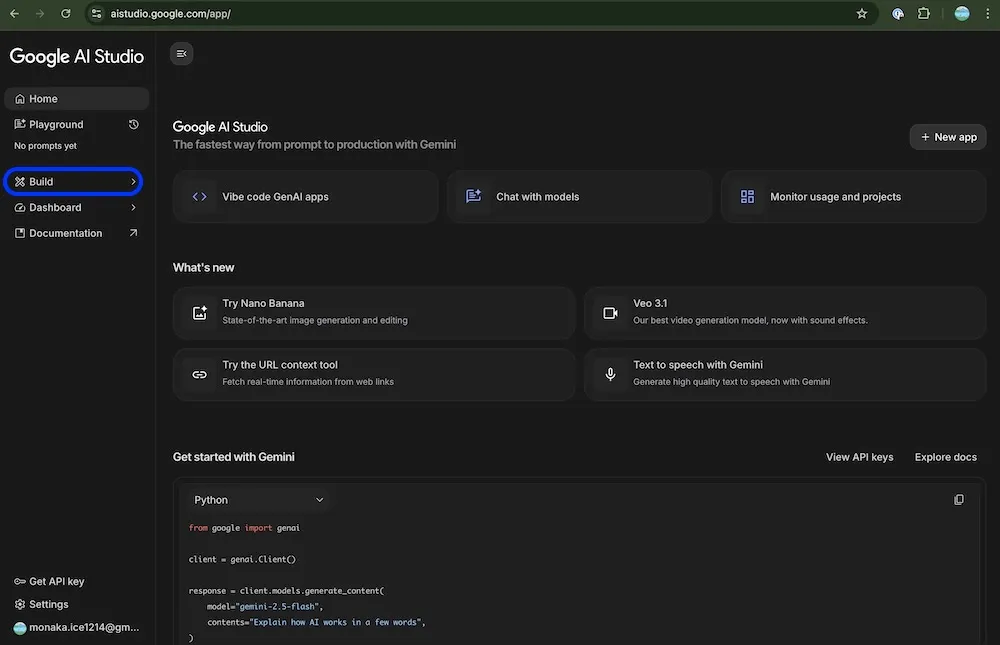
Task: Open Chat with models card
Action: [579, 197]
